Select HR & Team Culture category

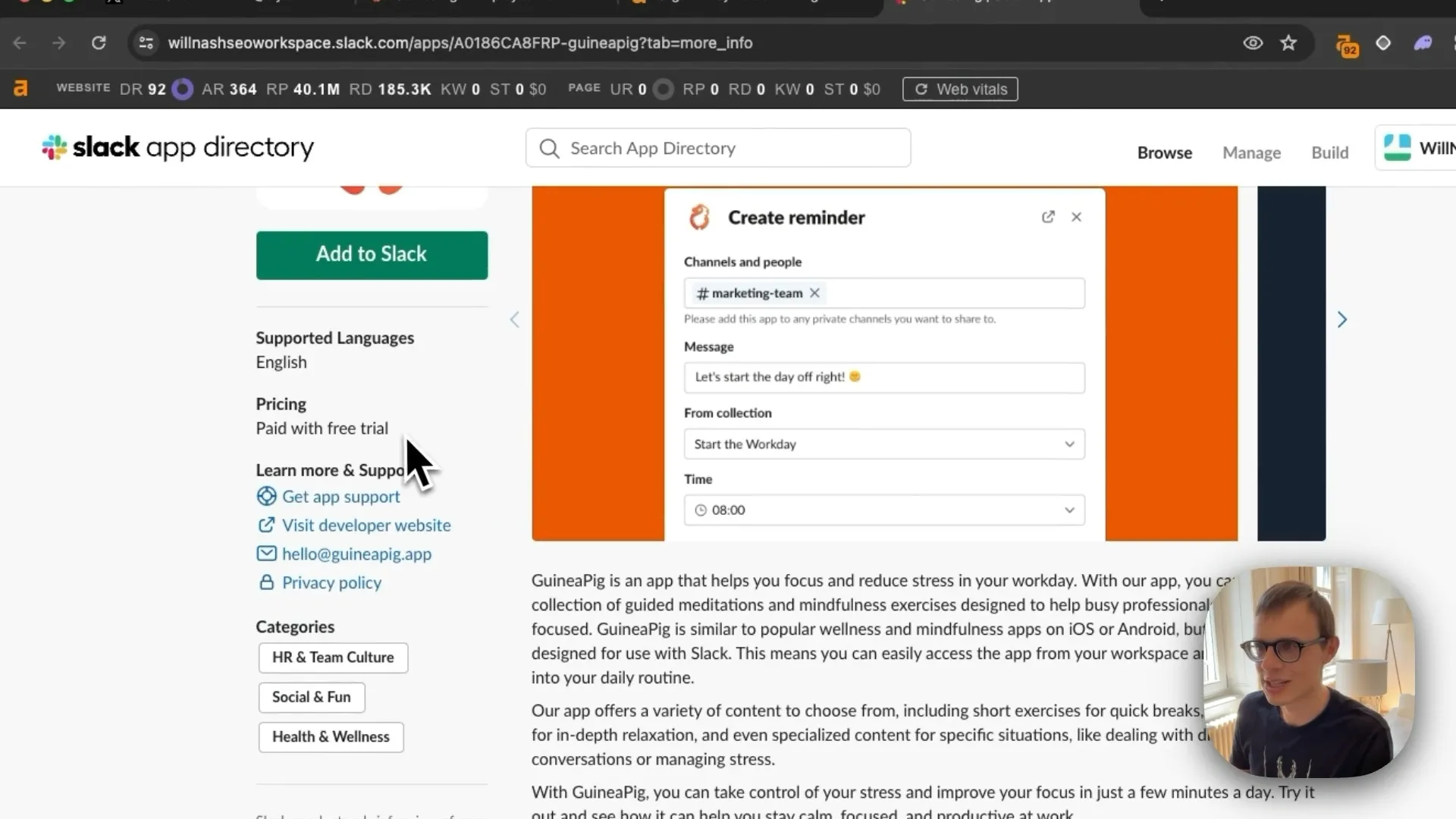tap(333, 657)
